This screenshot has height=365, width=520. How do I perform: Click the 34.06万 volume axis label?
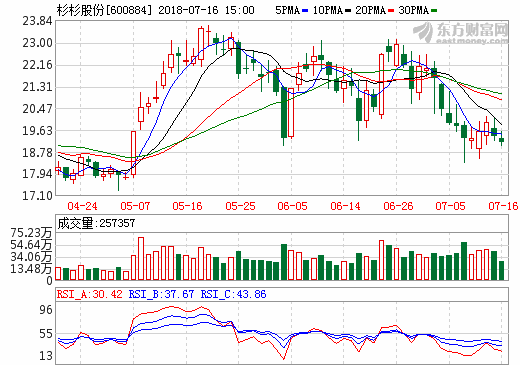[31, 257]
